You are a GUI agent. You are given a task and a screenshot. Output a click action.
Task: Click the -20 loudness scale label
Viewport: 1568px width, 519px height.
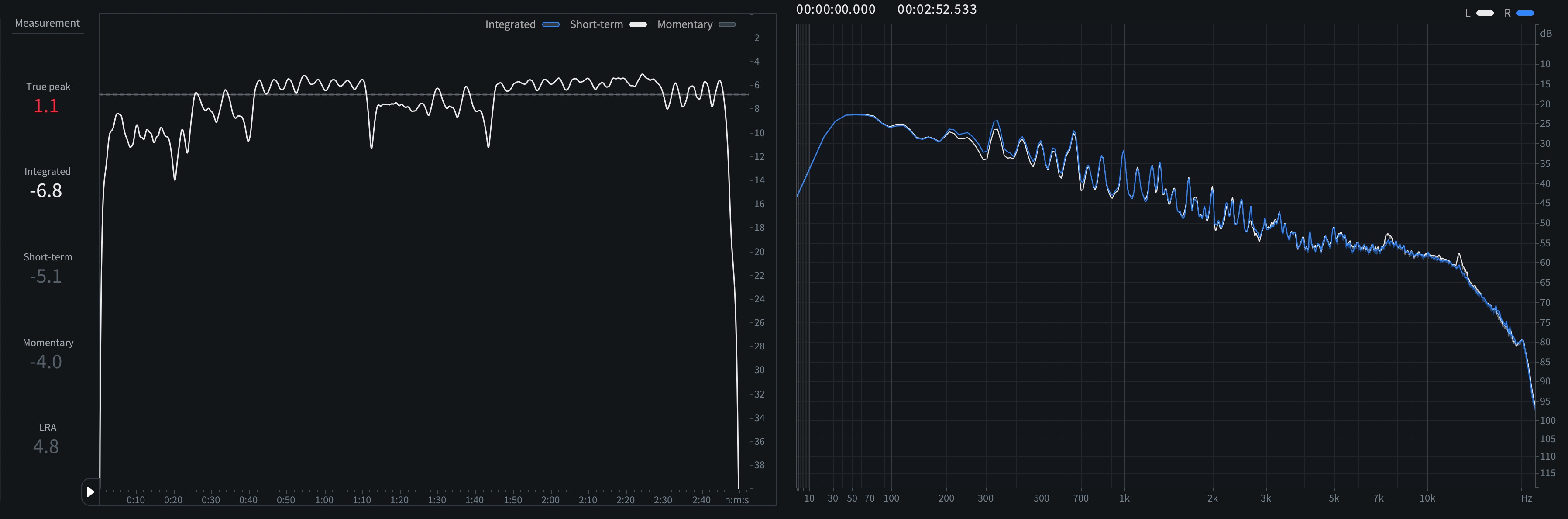pos(757,252)
